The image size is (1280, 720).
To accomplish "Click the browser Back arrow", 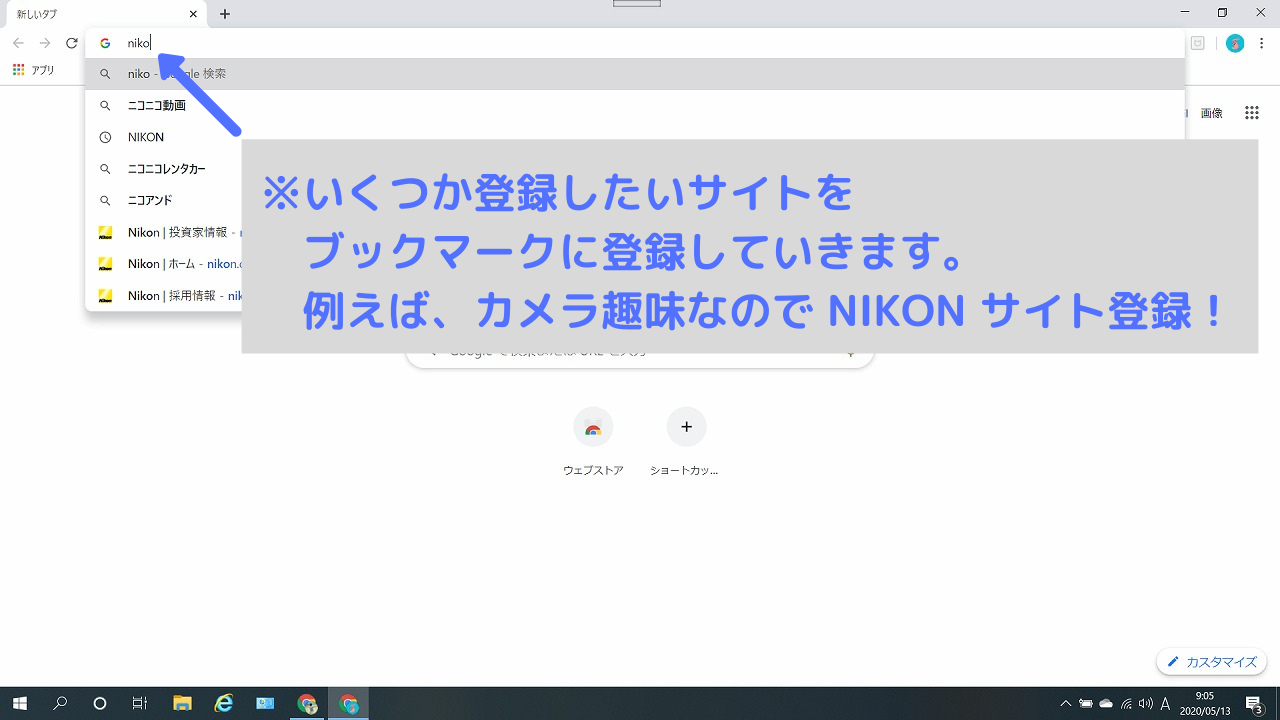I will pos(18,43).
